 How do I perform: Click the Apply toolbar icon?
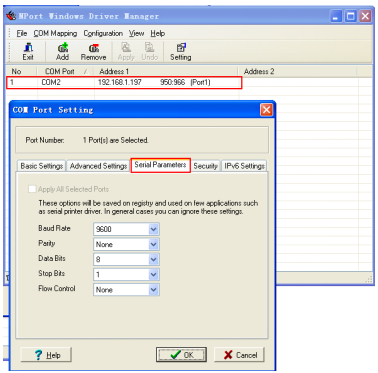pyautogui.click(x=126, y=52)
